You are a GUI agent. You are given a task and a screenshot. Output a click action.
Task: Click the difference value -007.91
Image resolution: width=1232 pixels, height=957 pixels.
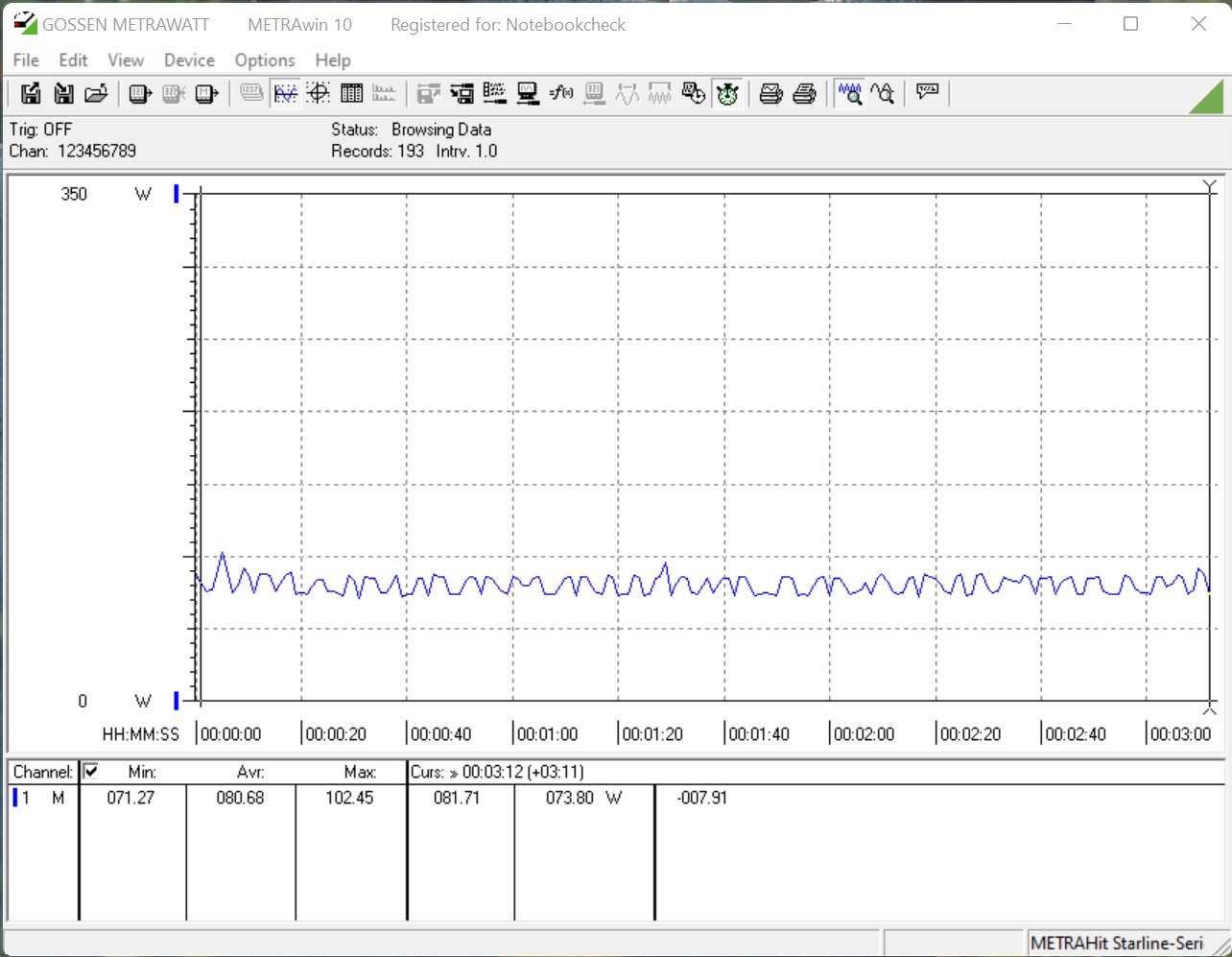pos(702,798)
